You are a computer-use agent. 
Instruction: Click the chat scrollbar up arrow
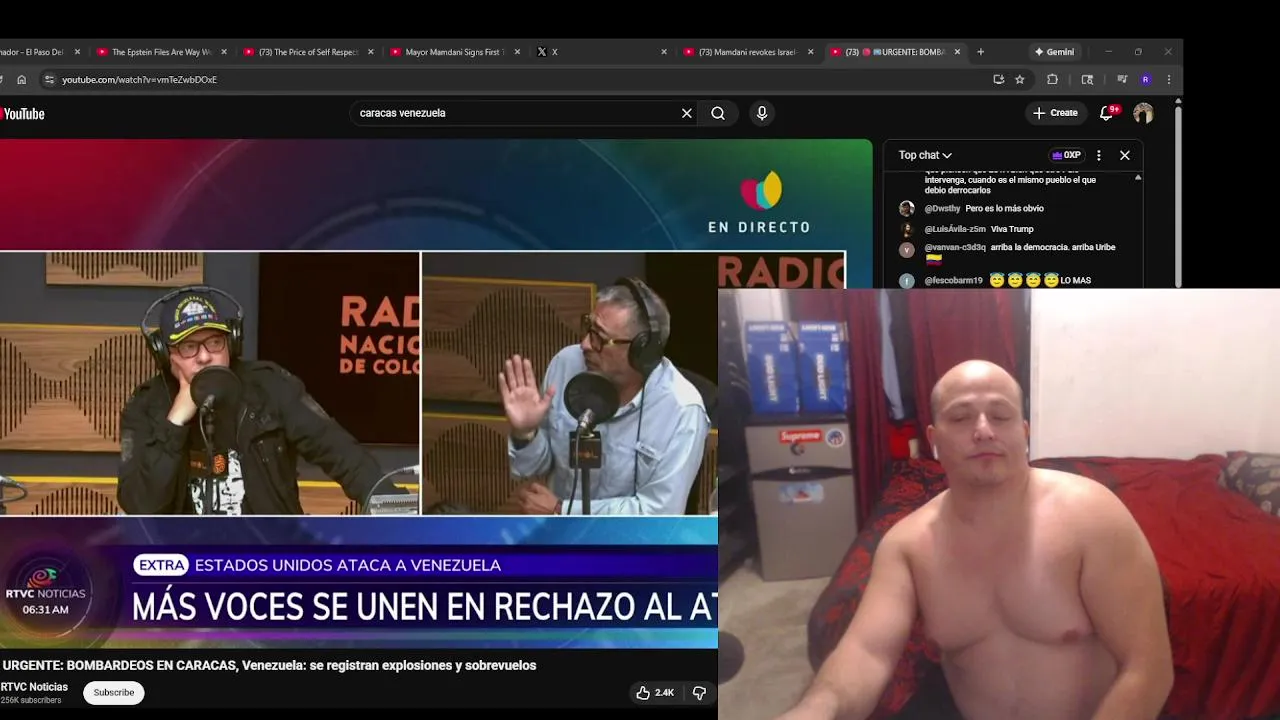(1138, 177)
